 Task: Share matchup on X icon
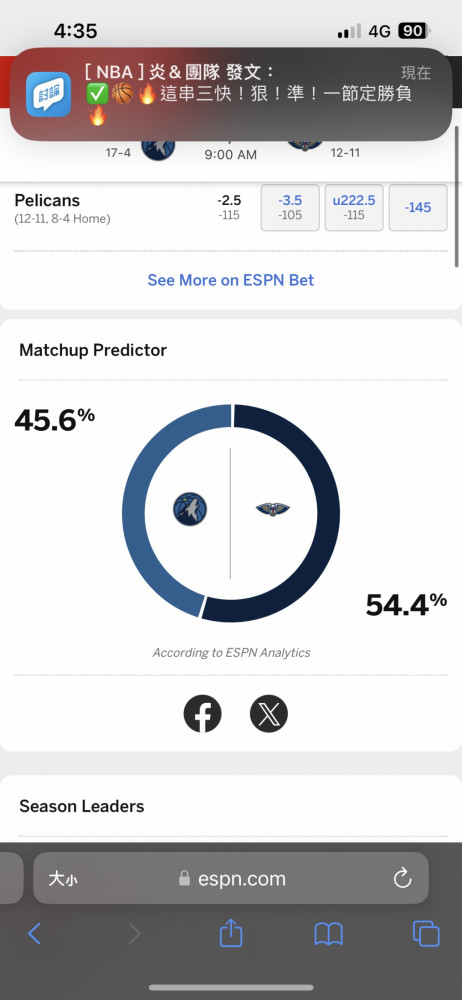pos(269,714)
